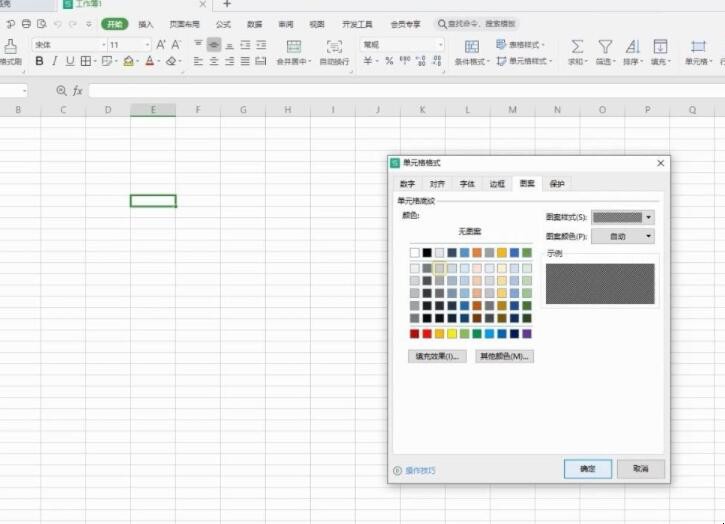Click the Fill (填充) down-arrow icon

click(x=660, y=47)
